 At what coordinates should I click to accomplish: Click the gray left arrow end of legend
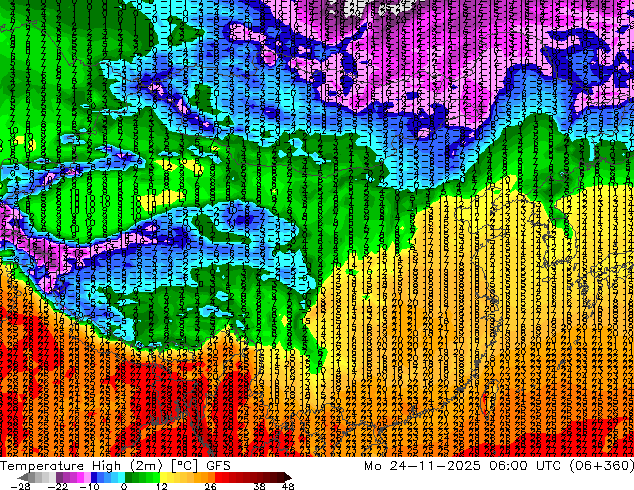[x=22, y=477]
